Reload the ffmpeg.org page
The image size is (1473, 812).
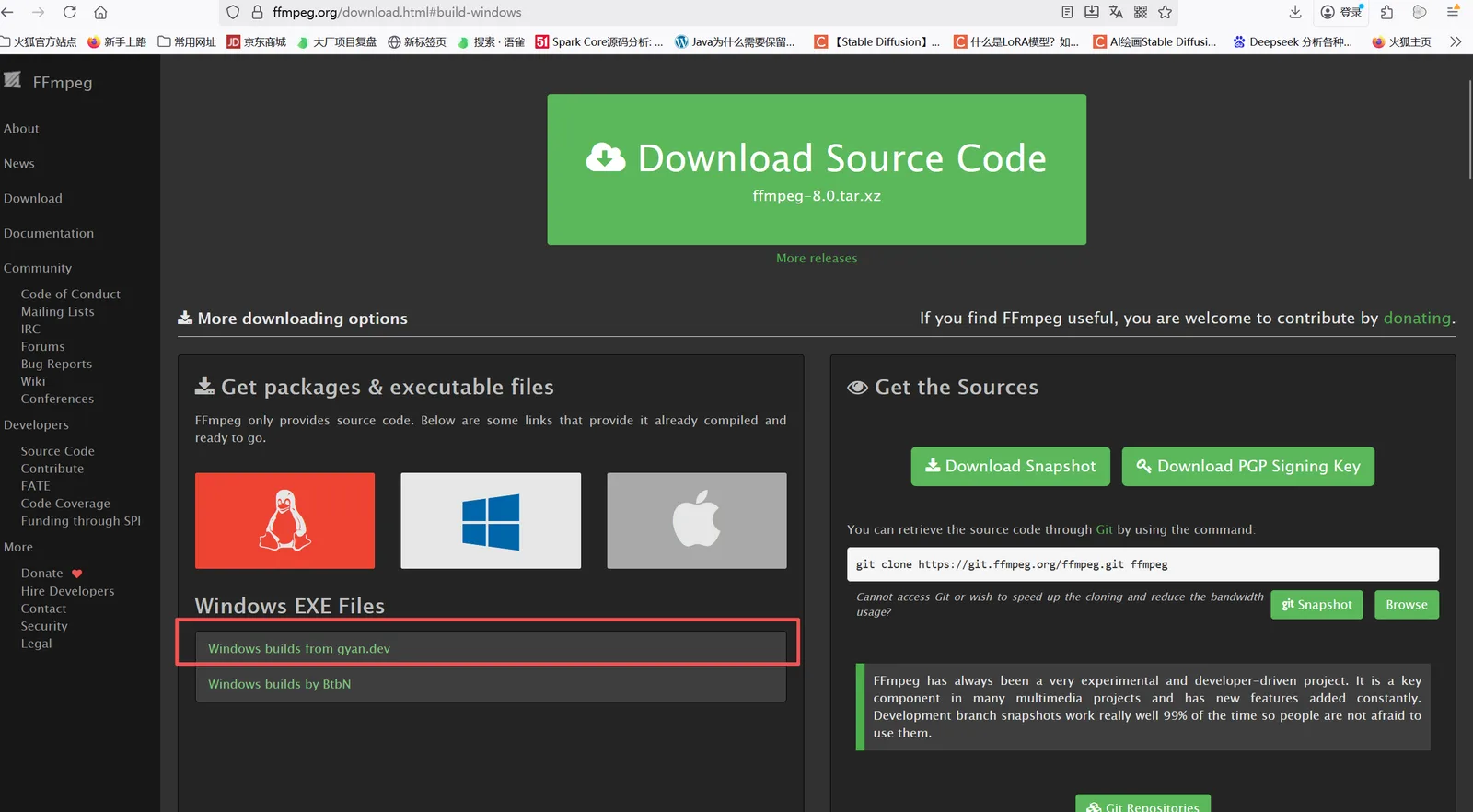click(x=70, y=12)
